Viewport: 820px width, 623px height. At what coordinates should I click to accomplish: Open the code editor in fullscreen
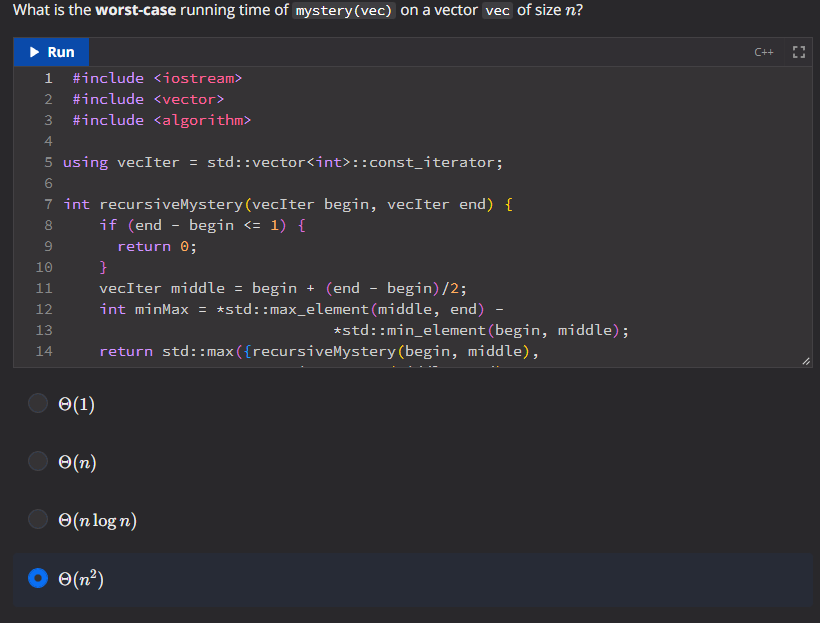point(799,52)
